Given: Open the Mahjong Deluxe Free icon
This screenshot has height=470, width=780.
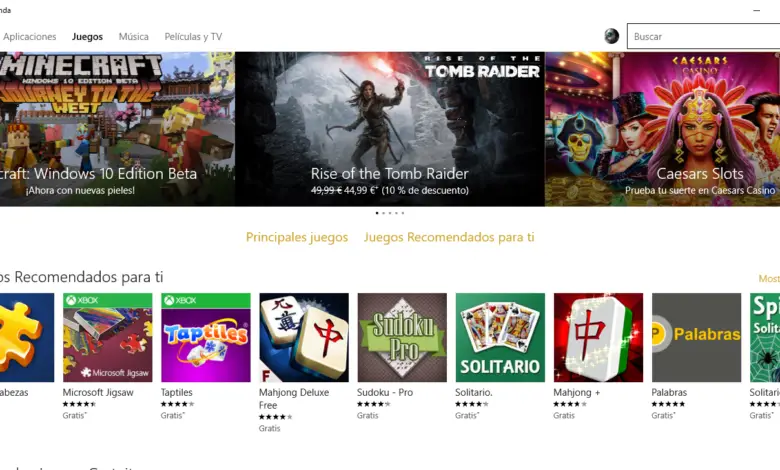Looking at the screenshot, I should tap(304, 338).
